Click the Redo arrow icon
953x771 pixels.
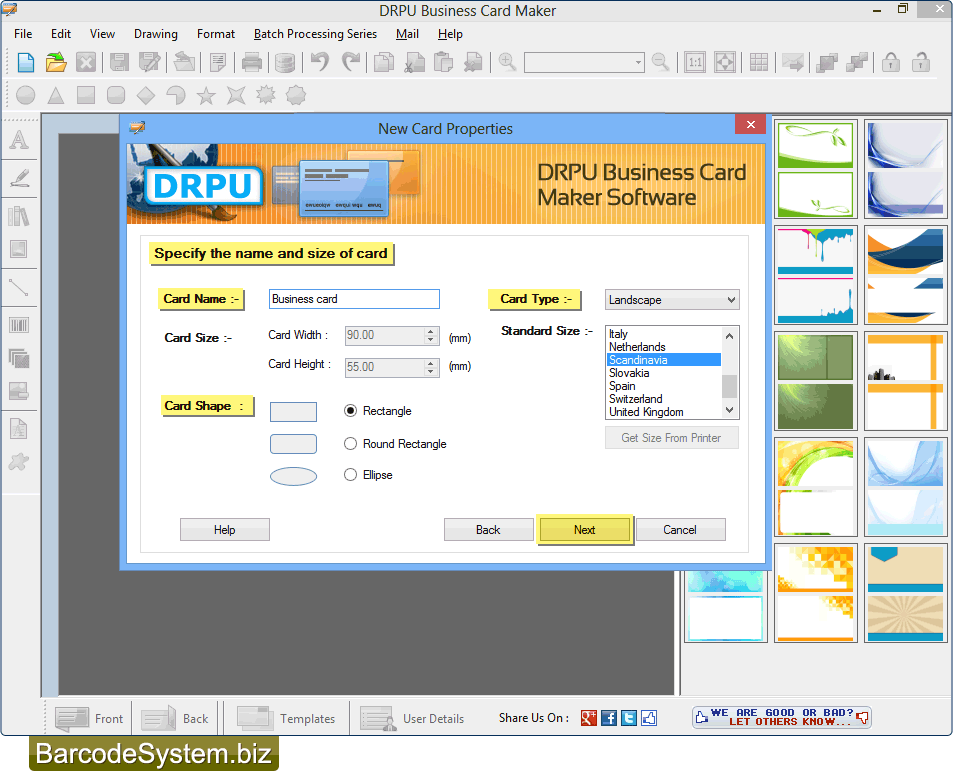click(x=351, y=61)
